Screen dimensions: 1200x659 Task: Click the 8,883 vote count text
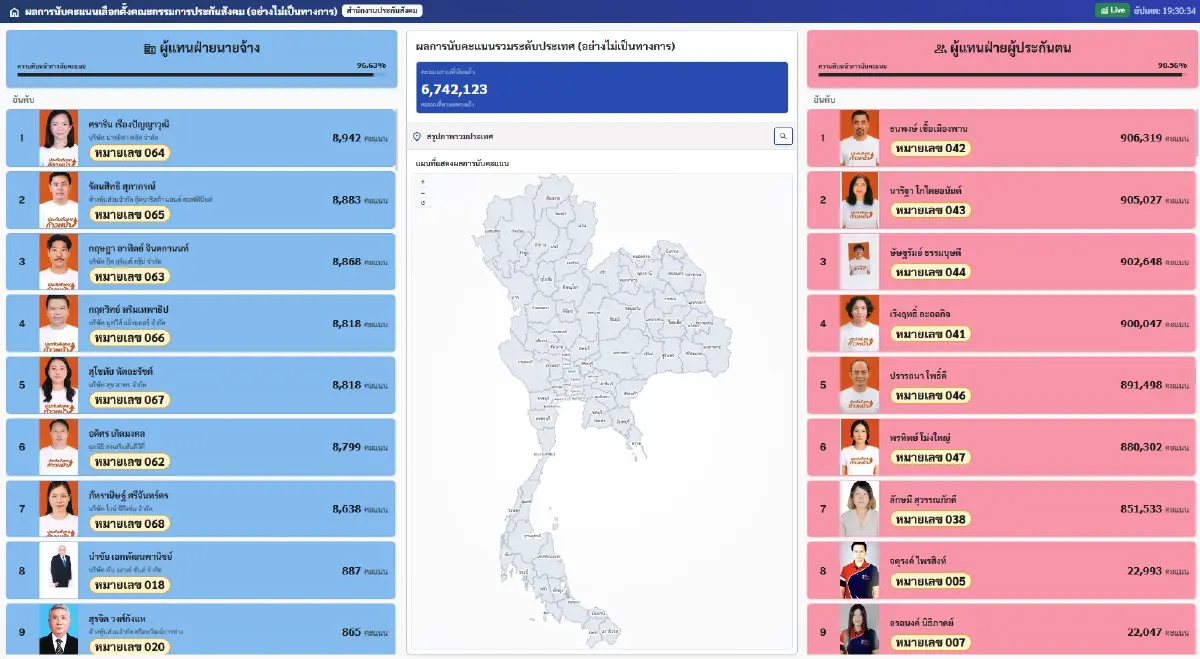(346, 200)
